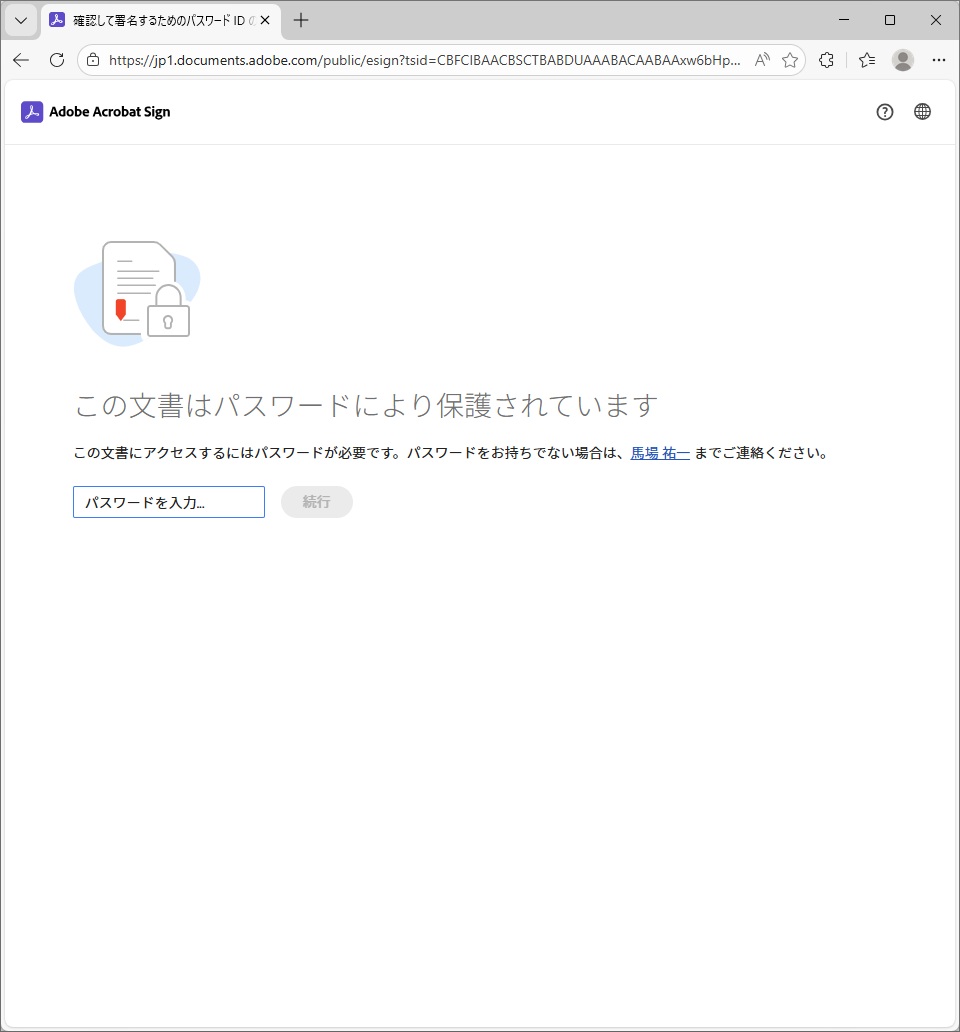
Task: Reload the page with the refresh icon
Action: (x=57, y=60)
